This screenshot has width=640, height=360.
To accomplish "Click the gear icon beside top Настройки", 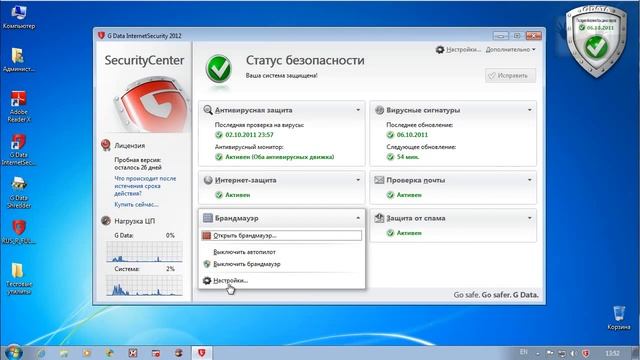I will (440, 49).
